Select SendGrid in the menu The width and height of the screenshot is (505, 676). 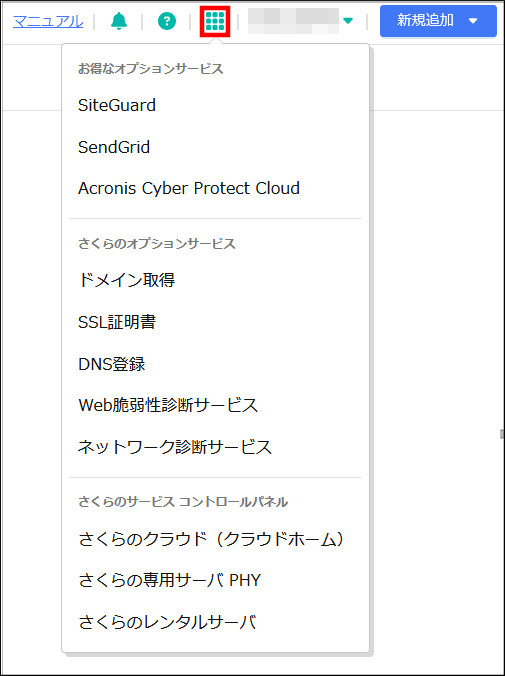[114, 147]
